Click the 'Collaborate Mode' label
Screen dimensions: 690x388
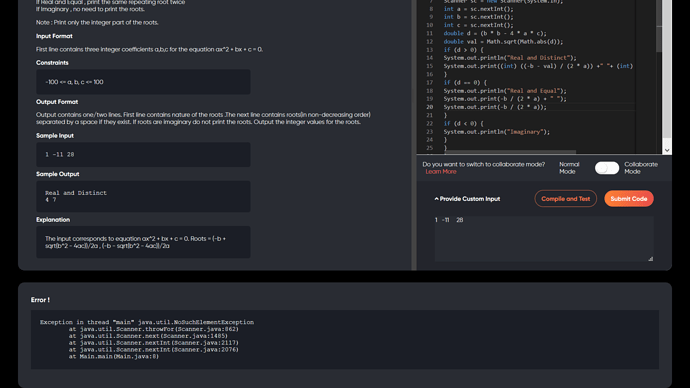click(x=641, y=168)
